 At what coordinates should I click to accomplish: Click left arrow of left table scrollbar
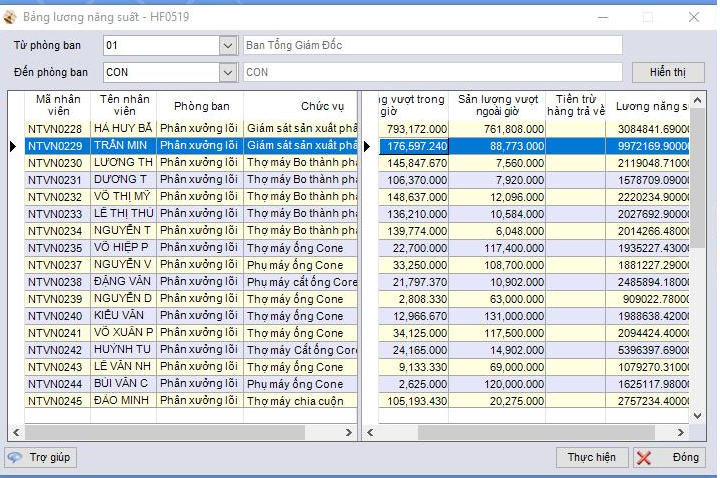click(x=16, y=433)
